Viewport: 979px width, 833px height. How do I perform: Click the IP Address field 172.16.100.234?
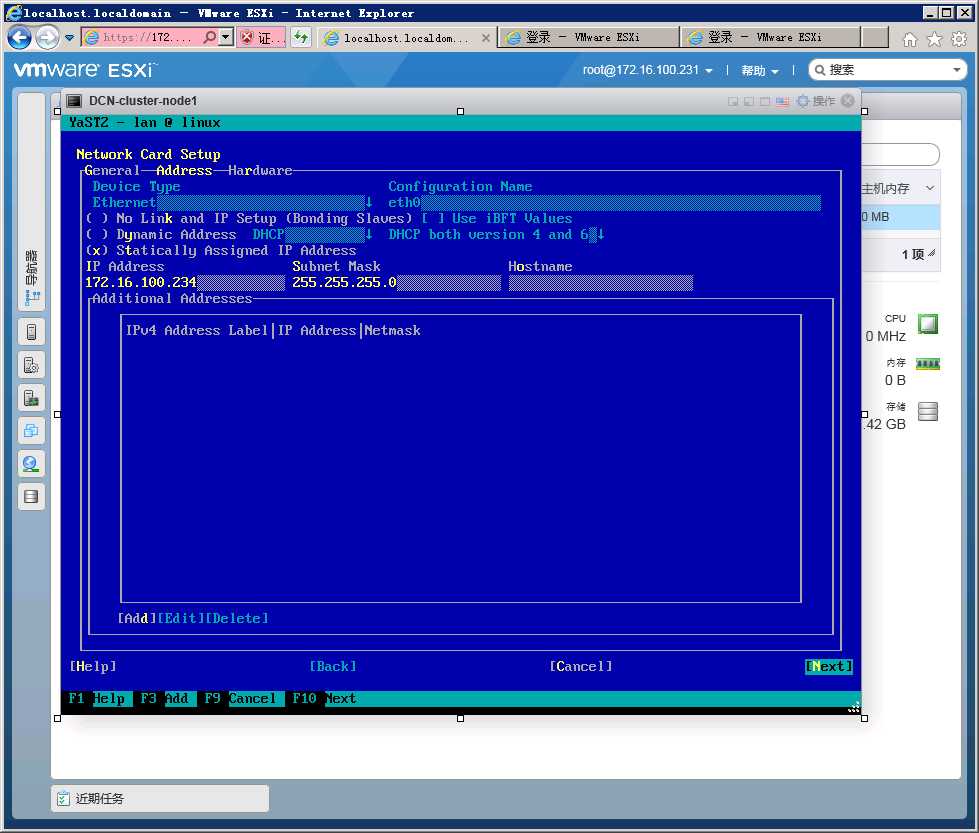click(185, 282)
